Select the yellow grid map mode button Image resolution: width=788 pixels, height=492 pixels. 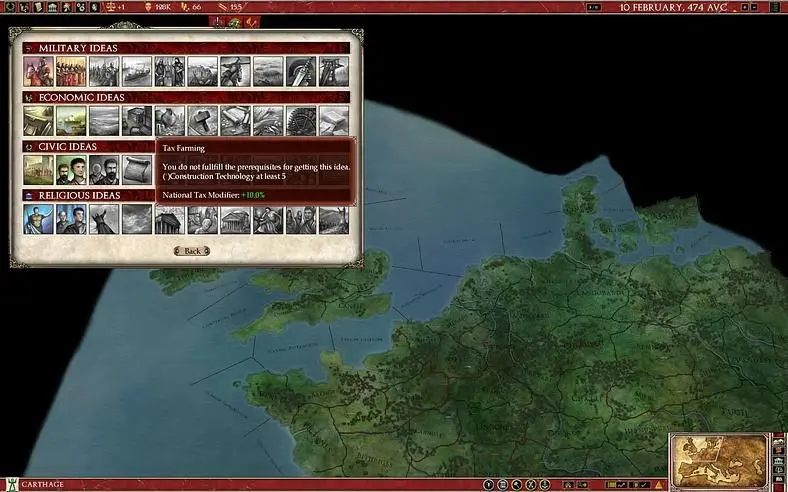tap(611, 485)
